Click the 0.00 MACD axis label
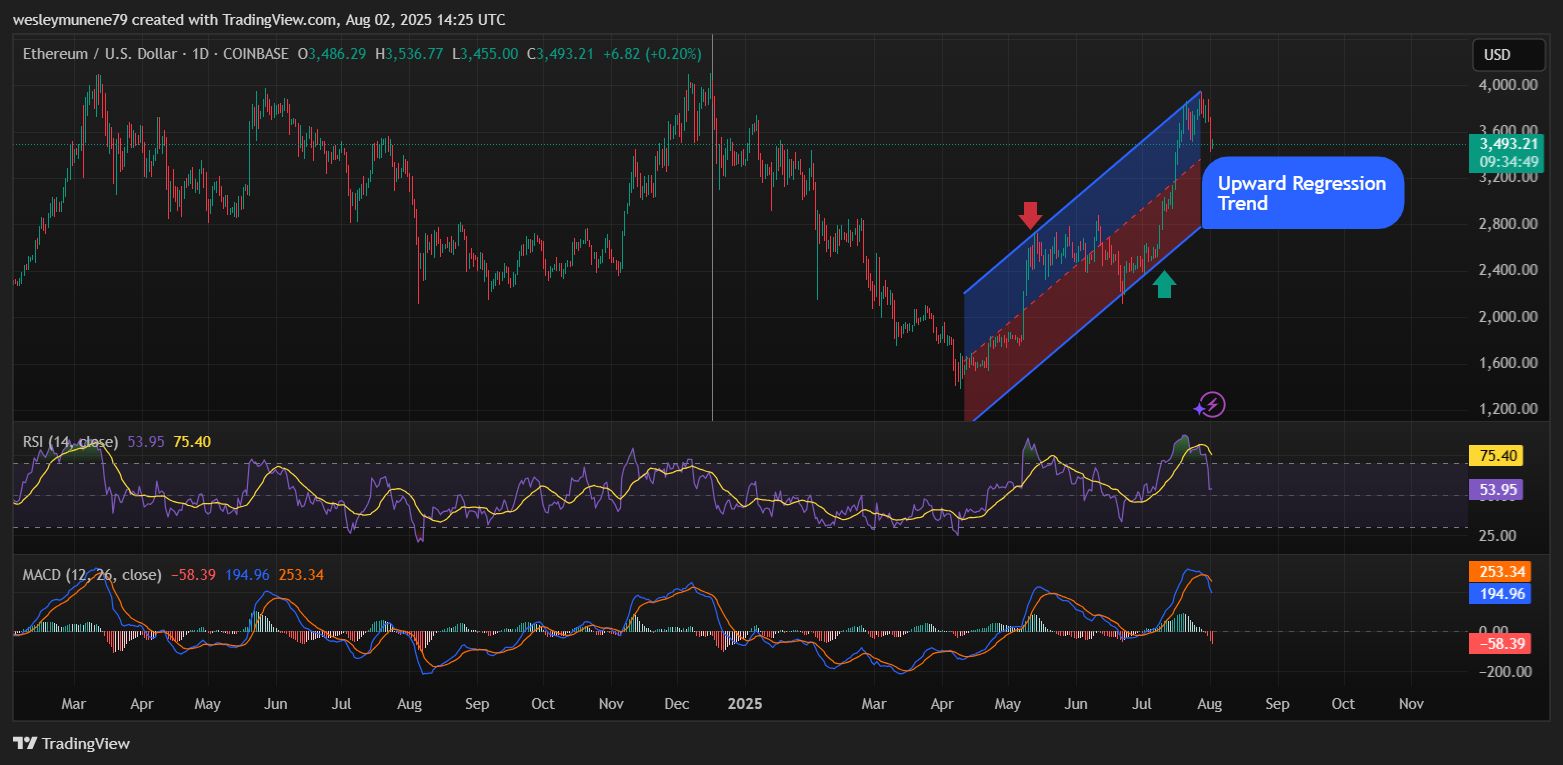 (x=1494, y=630)
